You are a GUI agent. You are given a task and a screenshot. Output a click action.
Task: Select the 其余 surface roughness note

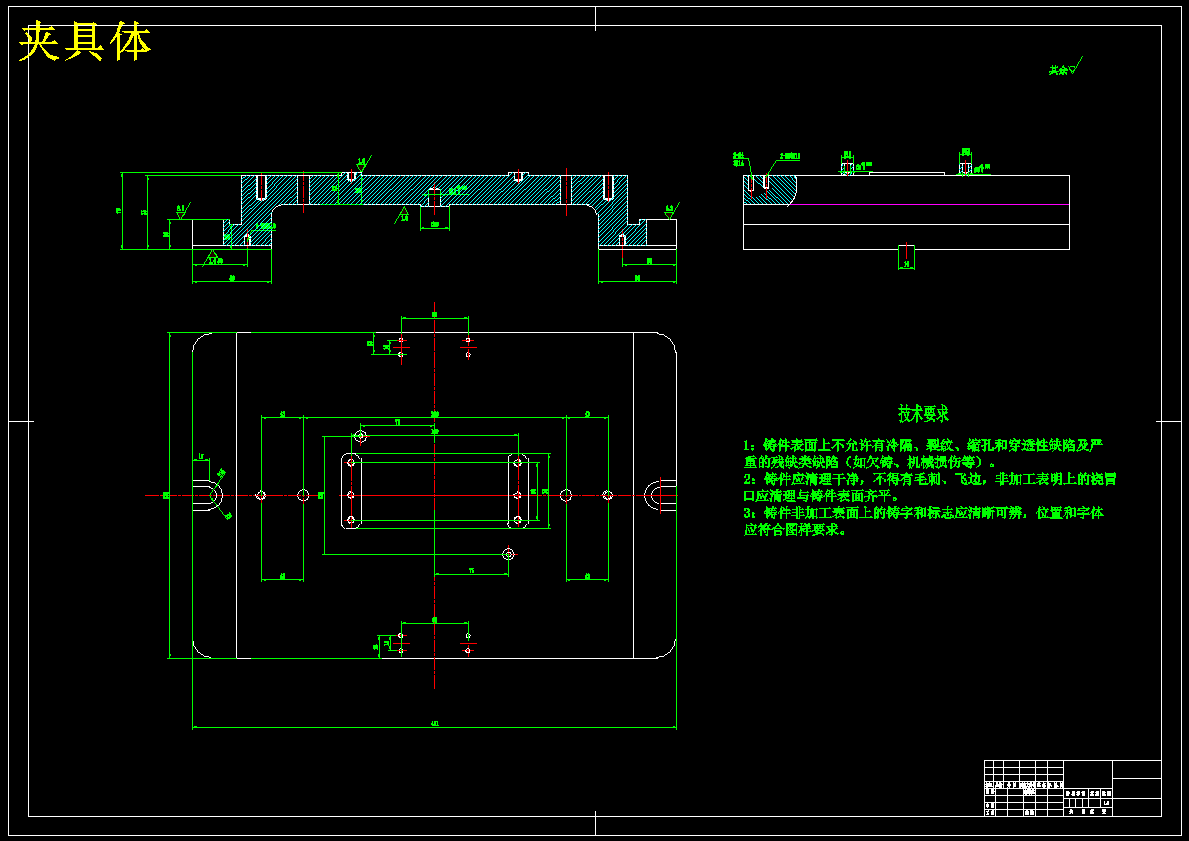(1066, 67)
